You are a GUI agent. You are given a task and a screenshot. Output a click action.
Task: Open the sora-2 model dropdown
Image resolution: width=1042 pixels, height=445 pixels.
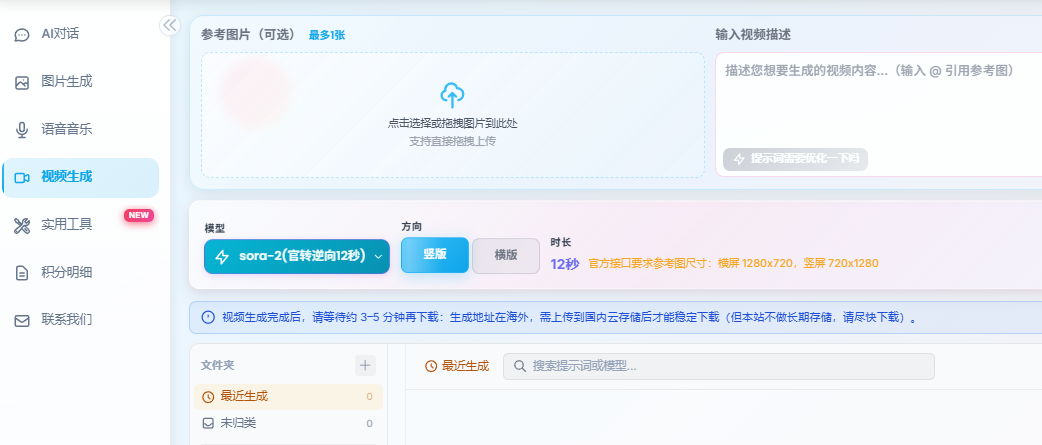(297, 256)
